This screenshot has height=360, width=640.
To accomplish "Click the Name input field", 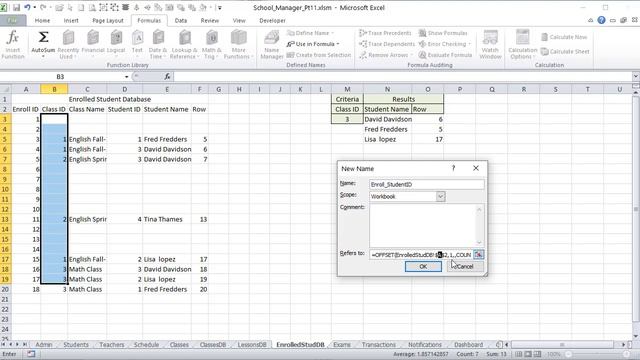I will [427, 184].
